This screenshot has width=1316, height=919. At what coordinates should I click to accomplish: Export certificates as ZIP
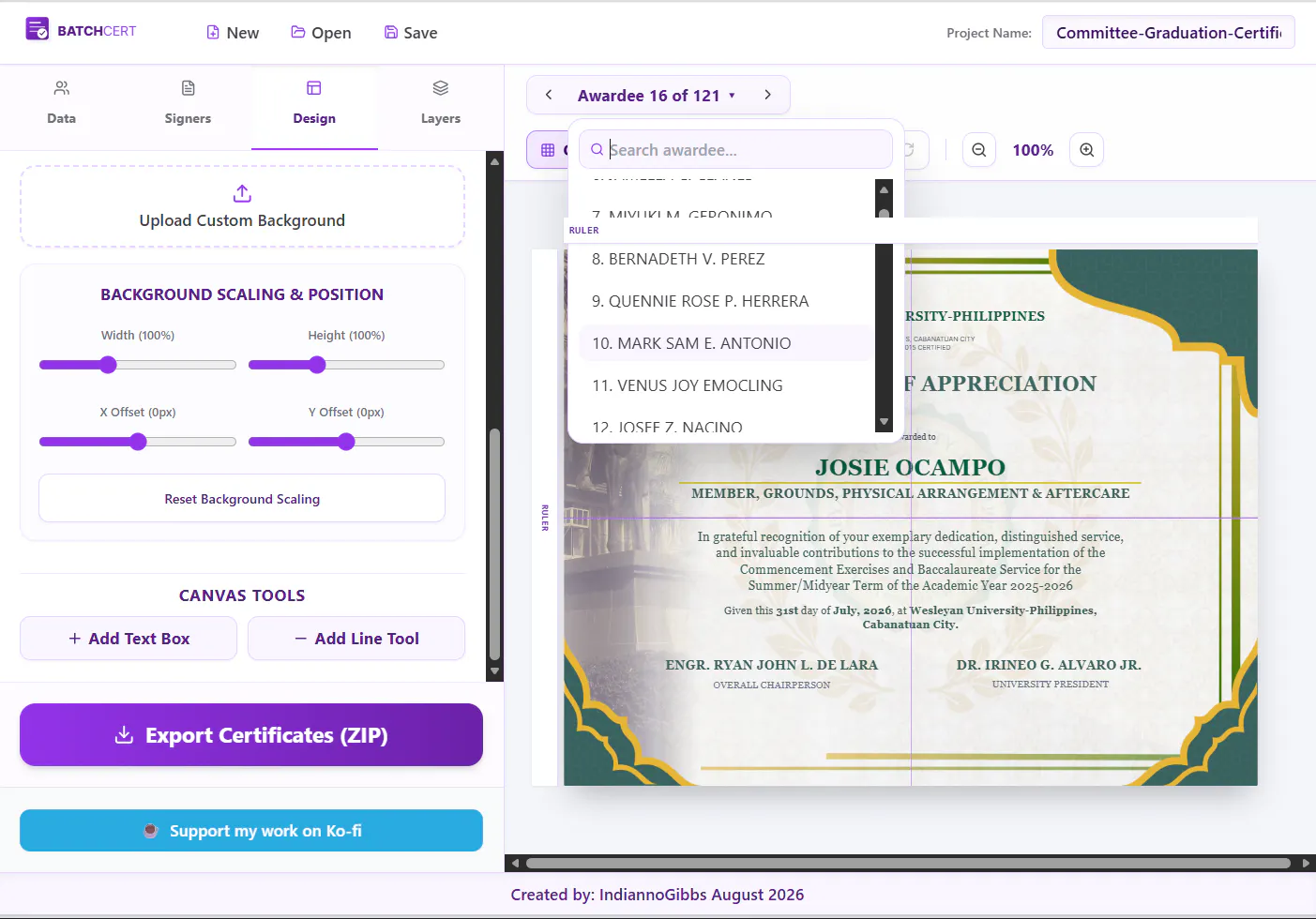(251, 735)
